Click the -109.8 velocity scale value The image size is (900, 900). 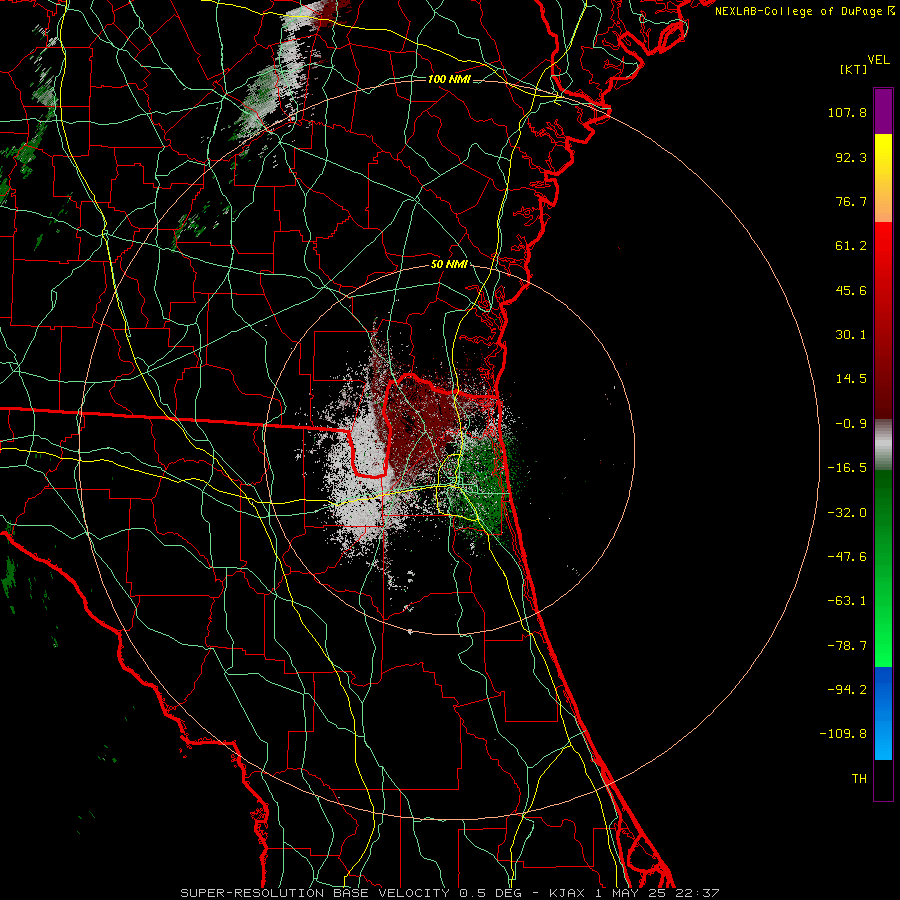pyautogui.click(x=843, y=734)
